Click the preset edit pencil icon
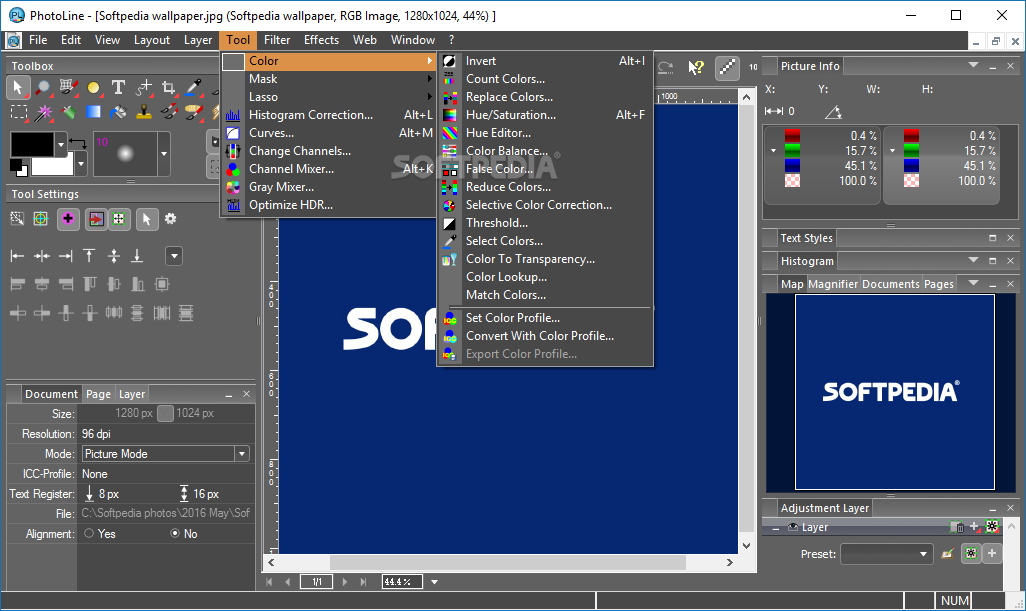This screenshot has height=611, width=1026. pos(947,554)
